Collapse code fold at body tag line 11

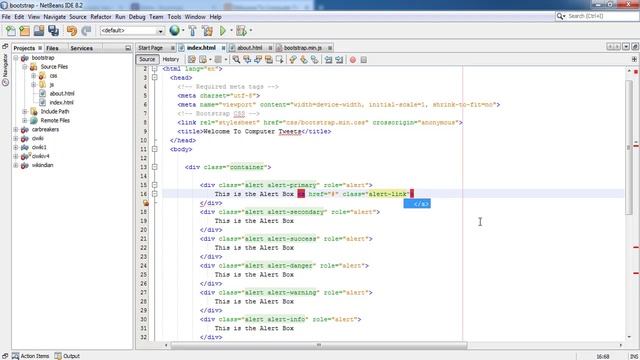click(x=155, y=149)
